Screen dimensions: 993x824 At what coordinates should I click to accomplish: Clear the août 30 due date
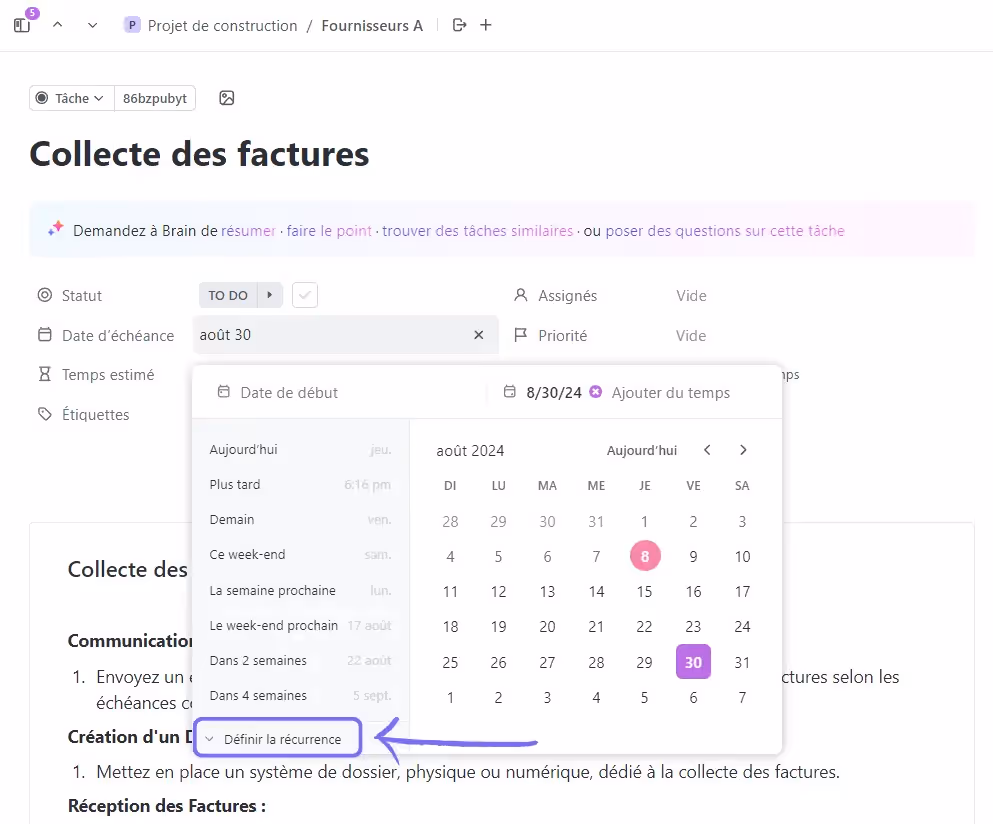pos(478,335)
